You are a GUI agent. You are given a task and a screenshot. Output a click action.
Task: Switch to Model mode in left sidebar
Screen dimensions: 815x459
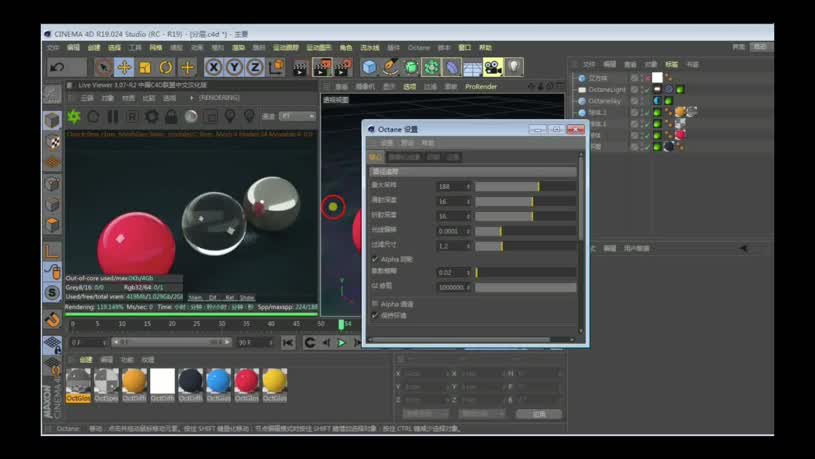52,121
